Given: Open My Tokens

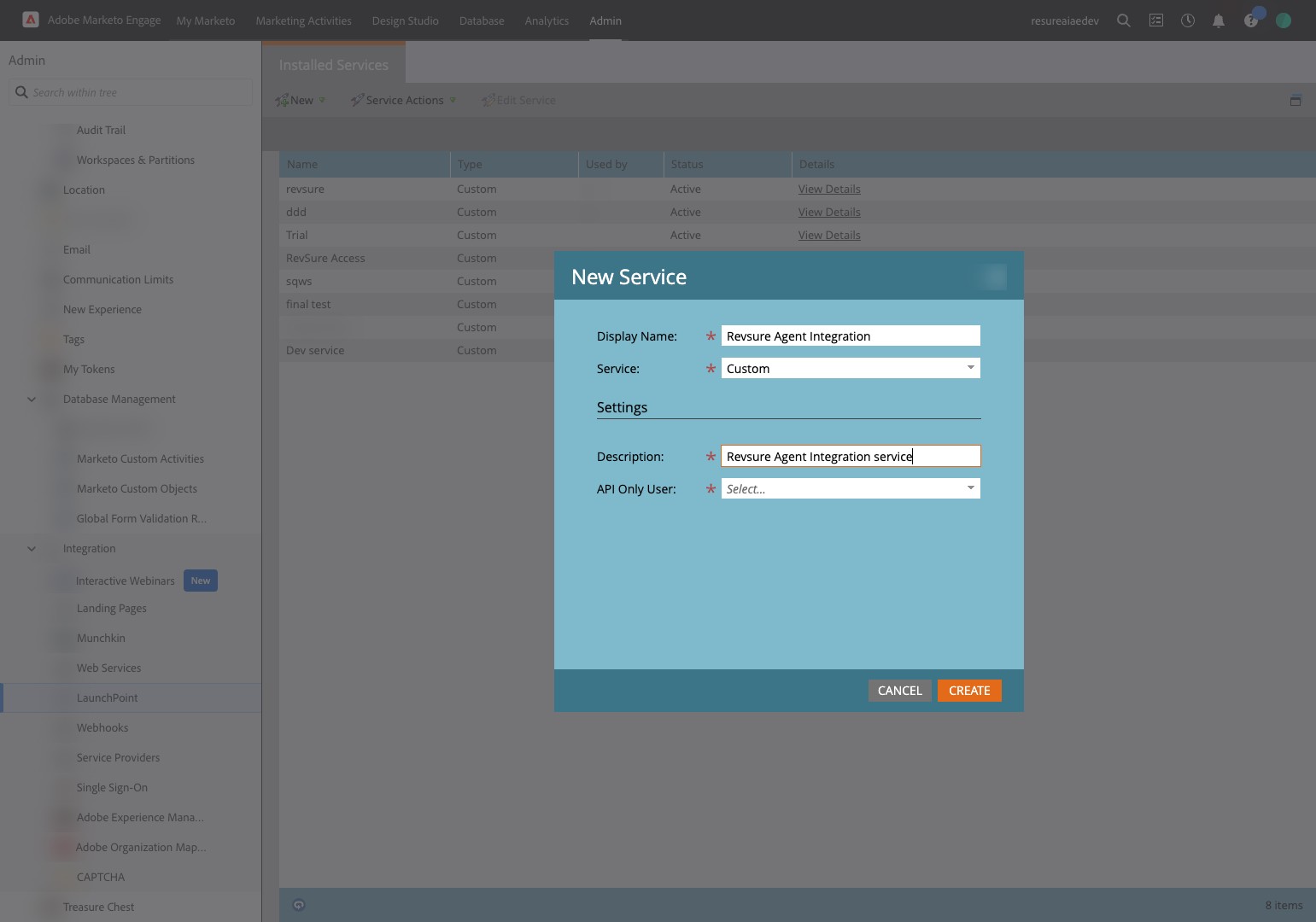Looking at the screenshot, I should pyautogui.click(x=89, y=369).
